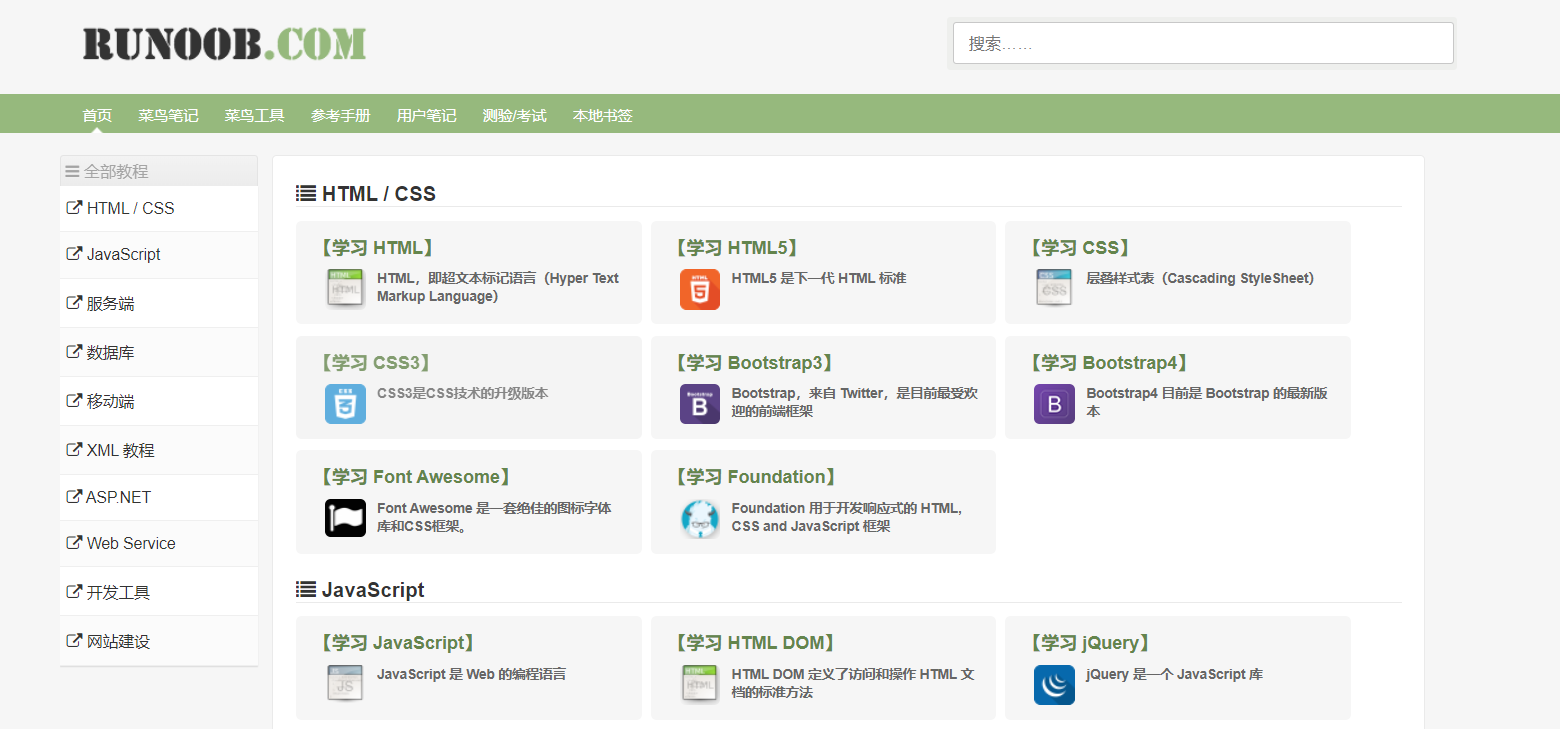The height and width of the screenshot is (729, 1560).
Task: Open the 【学习 Font Awesome】 tutorial link
Action: 417,477
